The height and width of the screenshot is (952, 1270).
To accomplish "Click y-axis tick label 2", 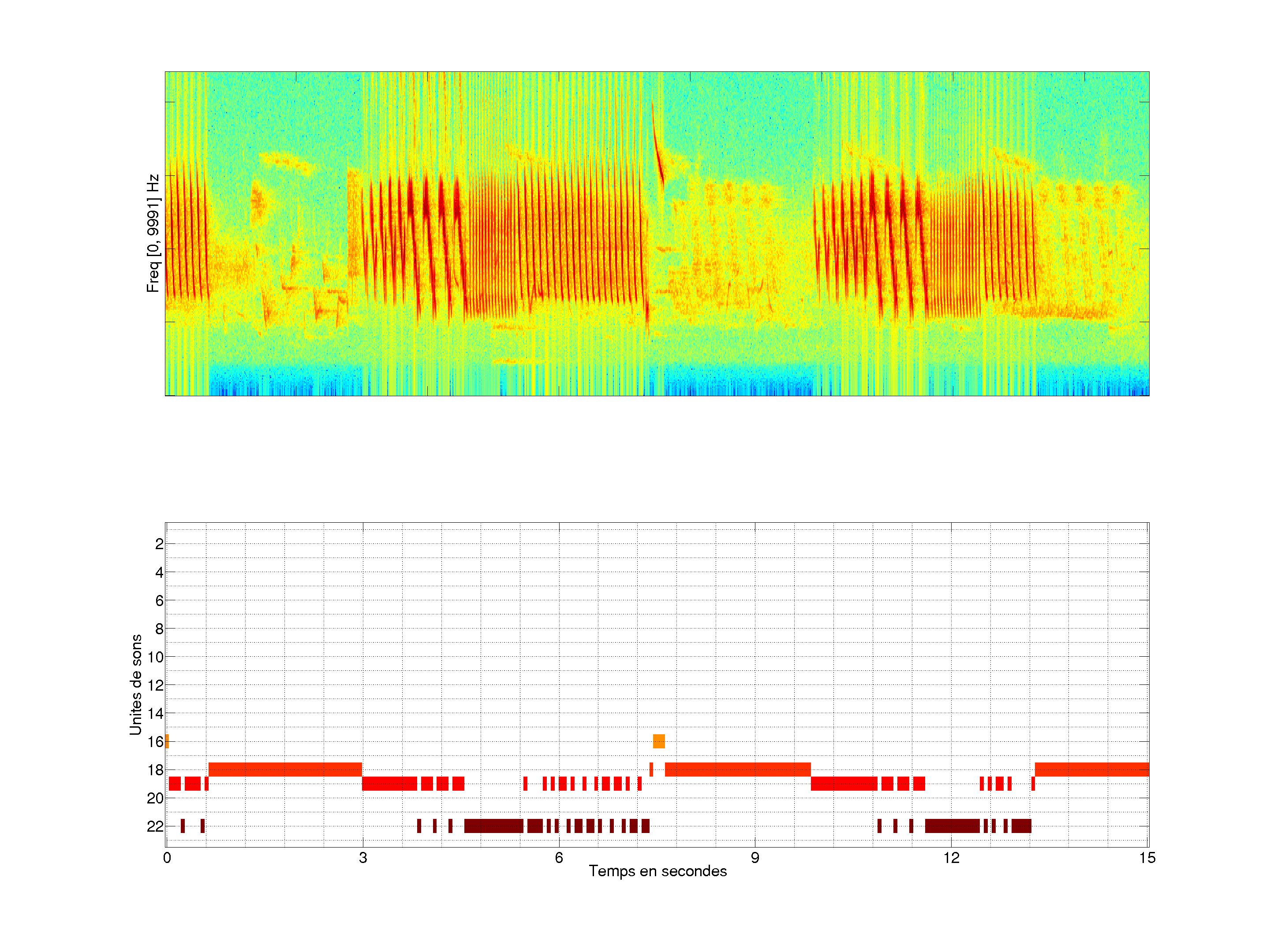I will coord(159,544).
